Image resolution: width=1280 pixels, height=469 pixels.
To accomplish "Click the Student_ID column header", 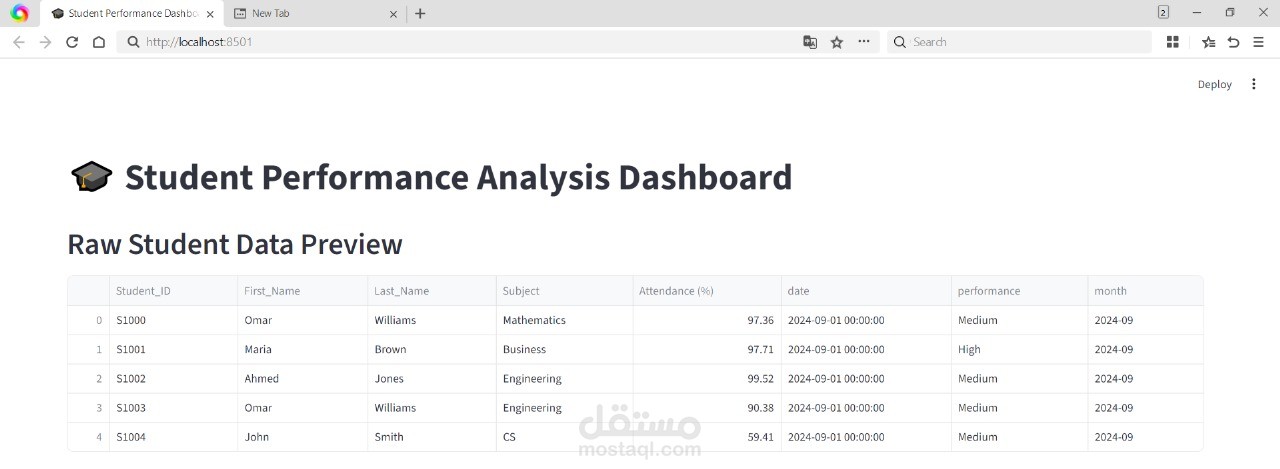I will 174,291.
